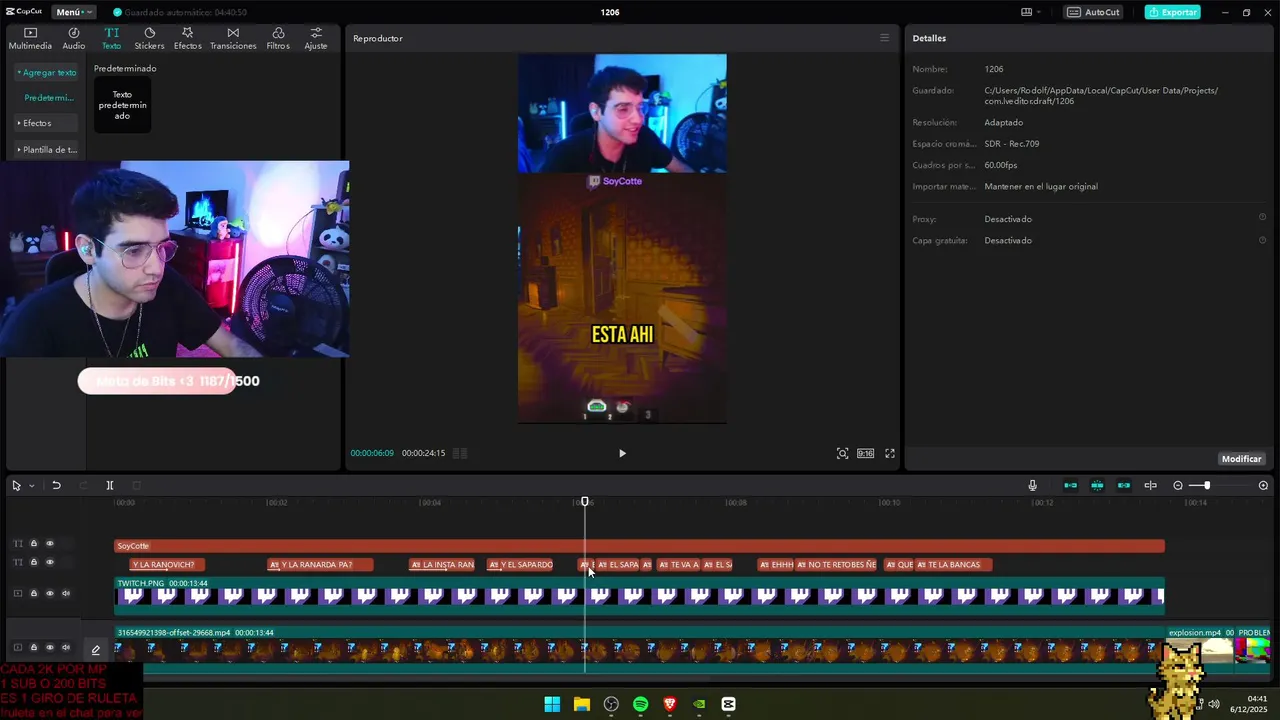Select the 'TE LA BANCAS' text clip
The image size is (1280, 720).
click(953, 565)
